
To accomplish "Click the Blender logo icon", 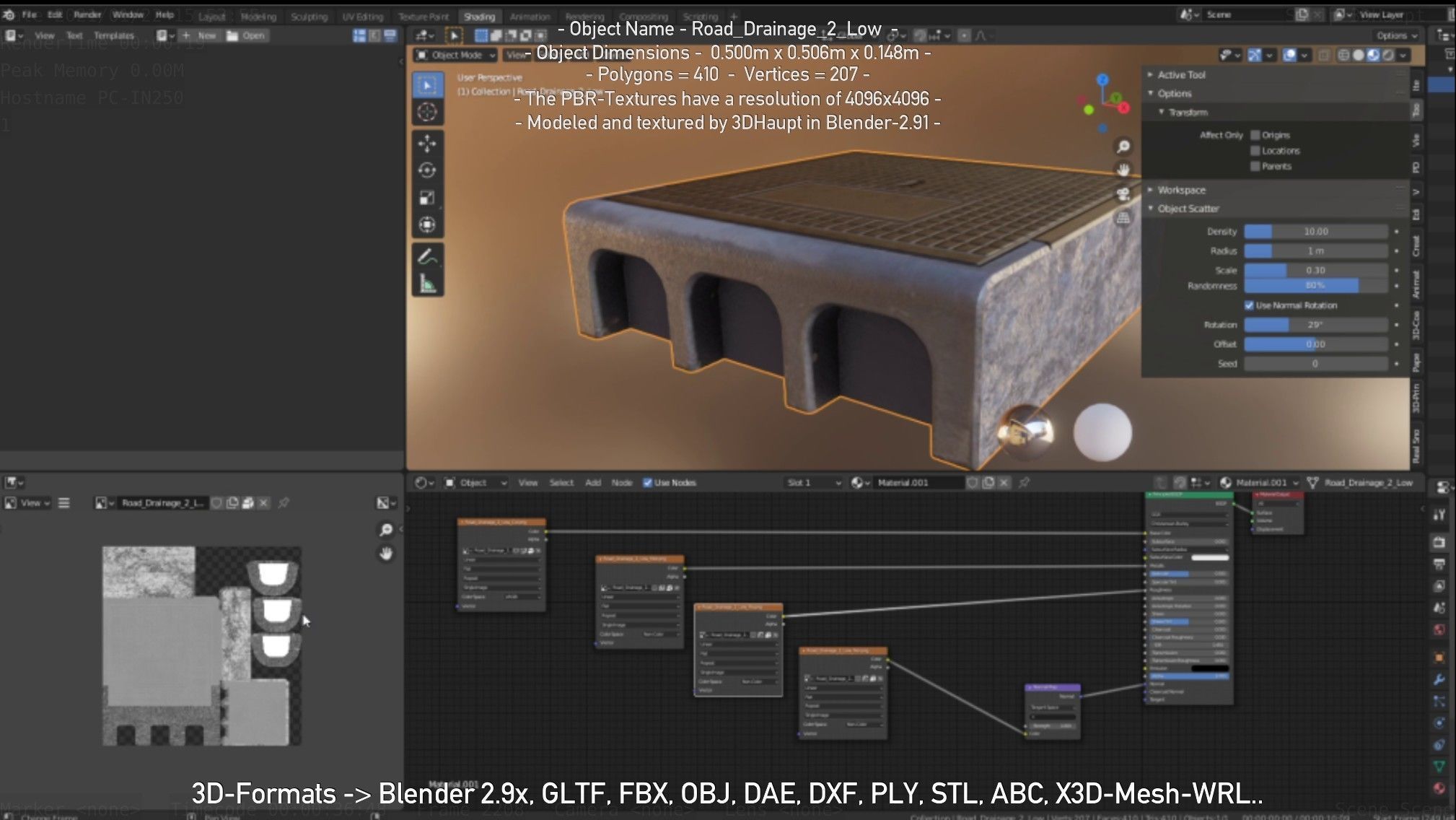I will pyautogui.click(x=9, y=14).
